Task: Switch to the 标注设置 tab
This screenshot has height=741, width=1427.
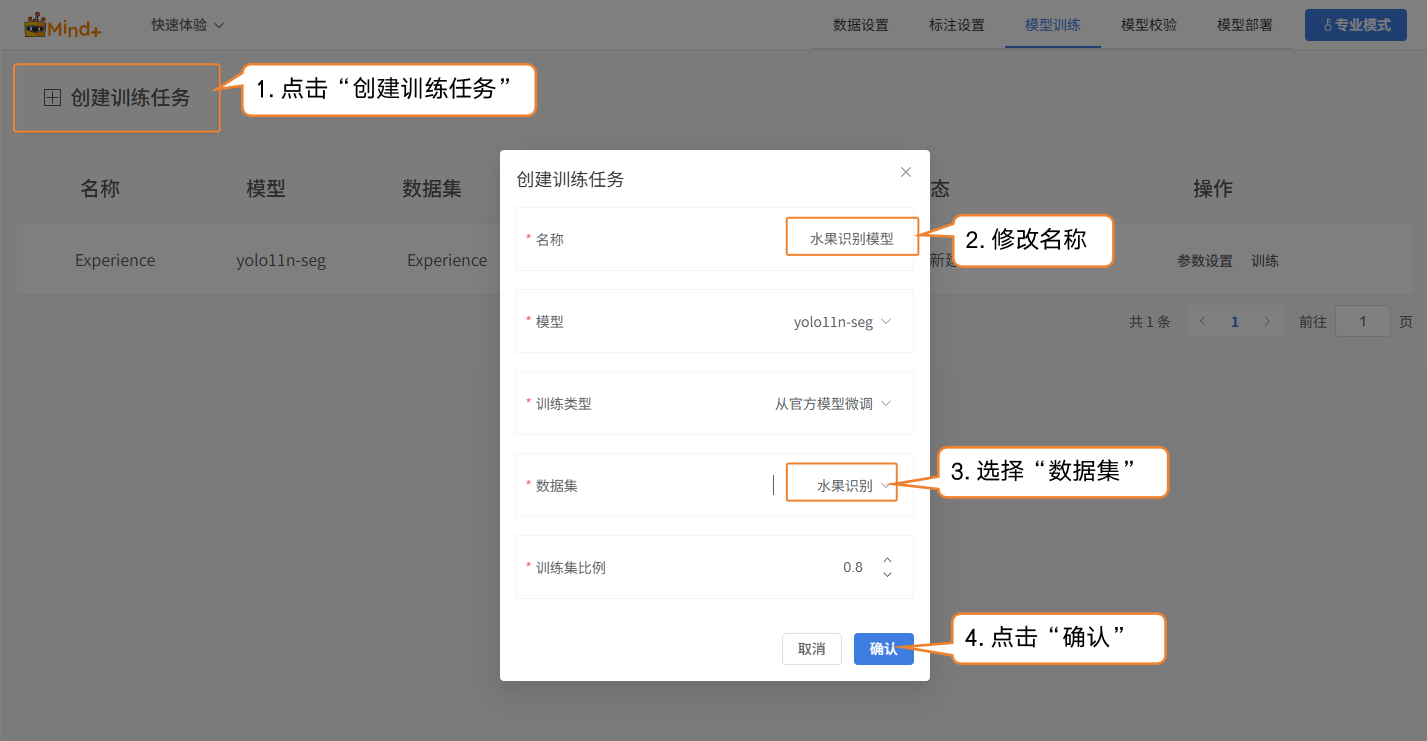Action: coord(956,25)
